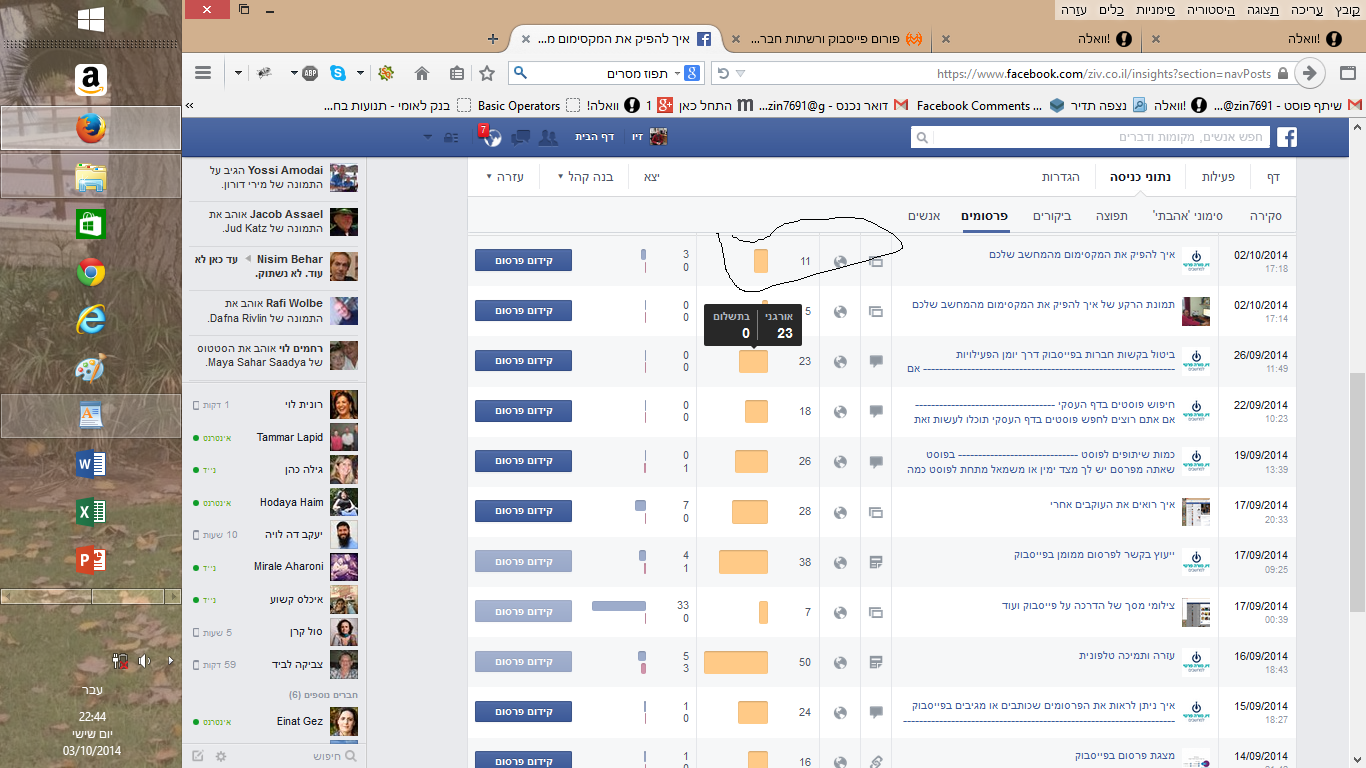Go to Firefox home page icon
This screenshot has width=1366, height=768.
pyautogui.click(x=422, y=73)
